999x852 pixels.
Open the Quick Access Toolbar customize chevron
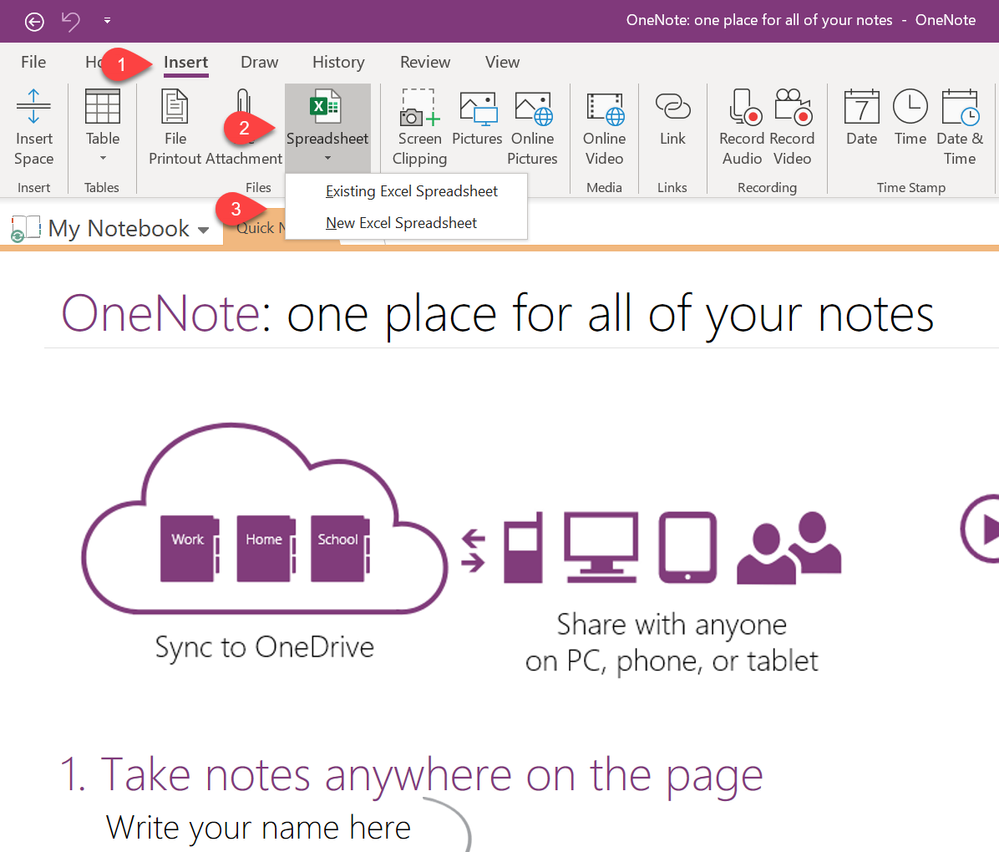[107, 20]
